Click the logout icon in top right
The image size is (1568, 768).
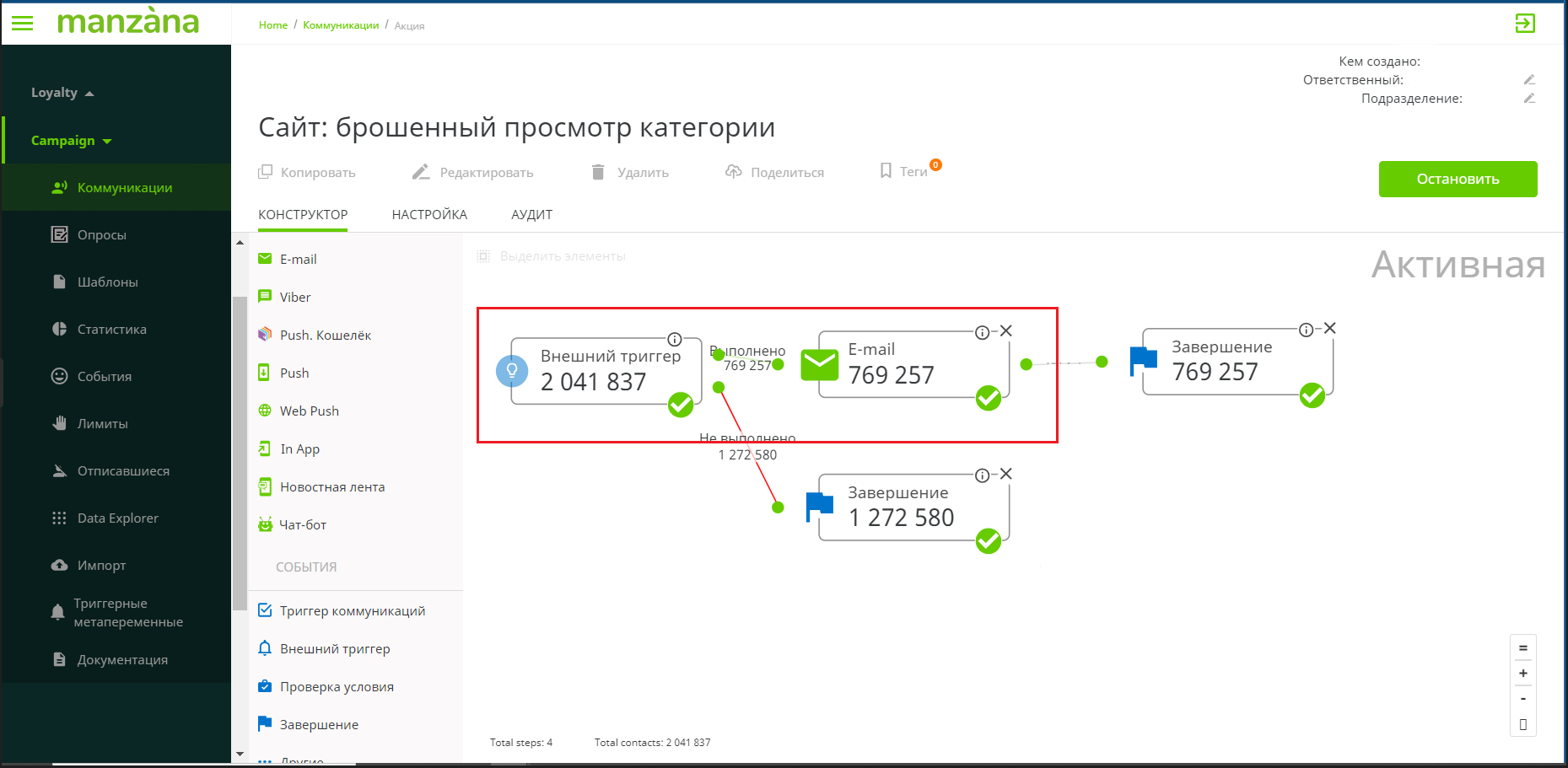(1524, 24)
